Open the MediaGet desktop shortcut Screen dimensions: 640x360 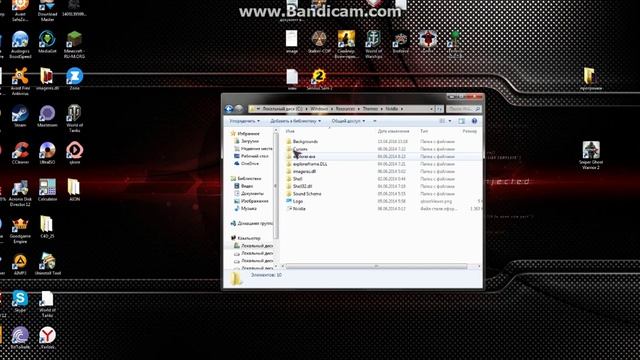click(x=47, y=42)
